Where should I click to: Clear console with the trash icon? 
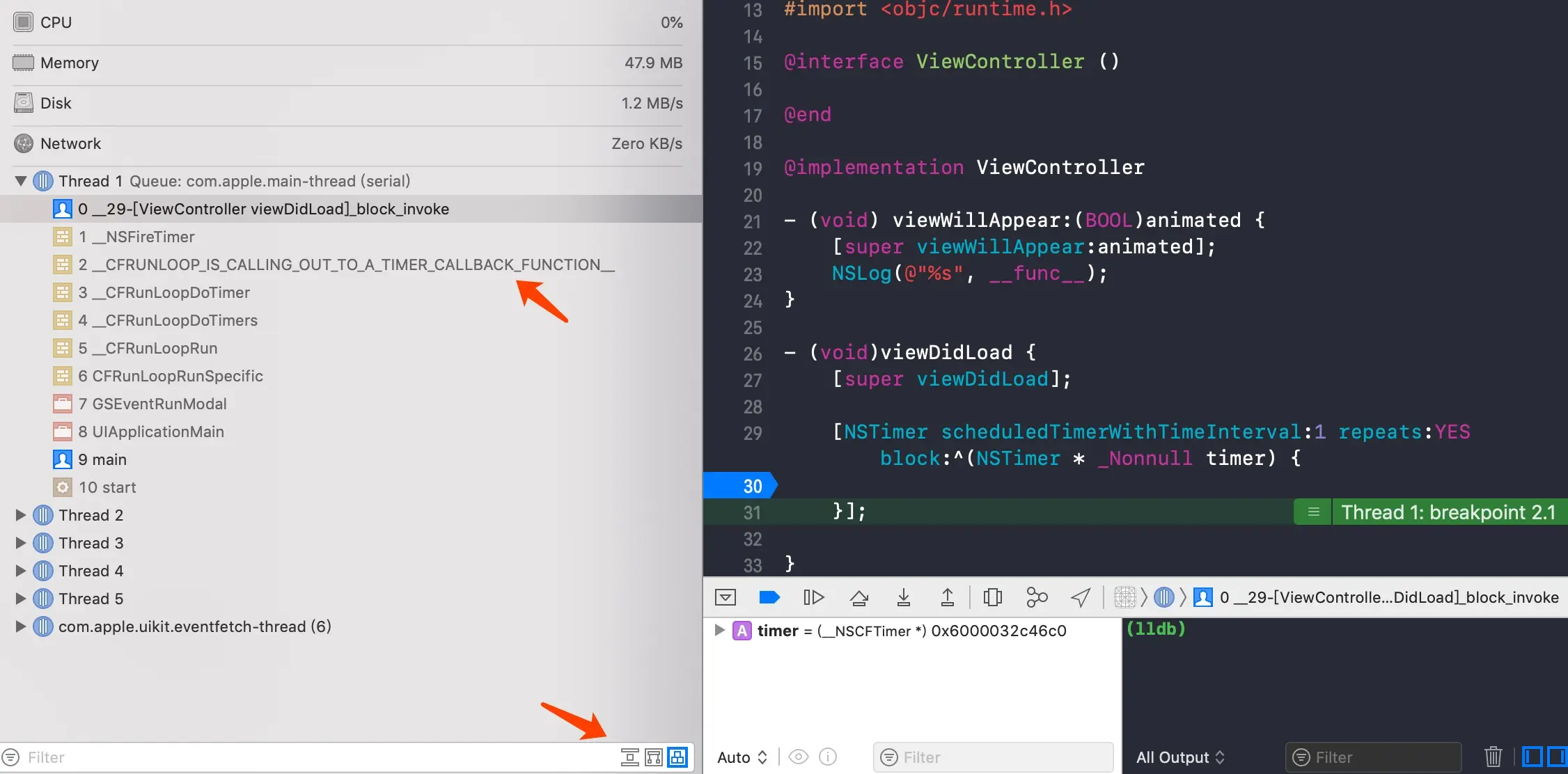[1493, 757]
